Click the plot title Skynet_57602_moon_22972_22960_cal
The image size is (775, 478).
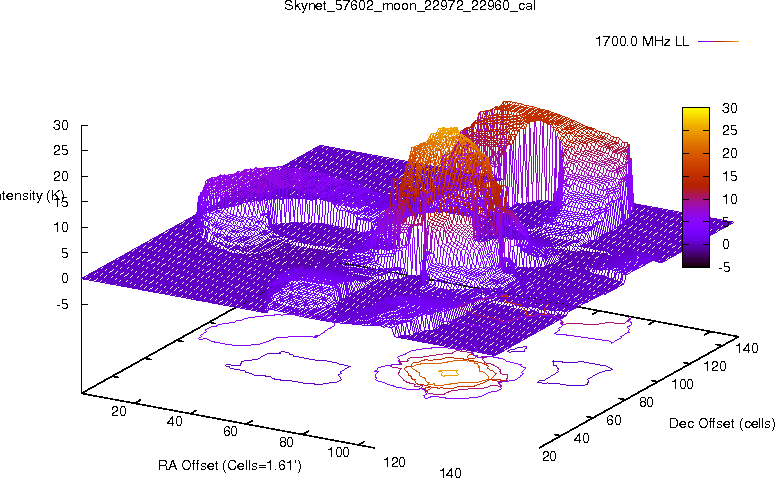click(410, 6)
